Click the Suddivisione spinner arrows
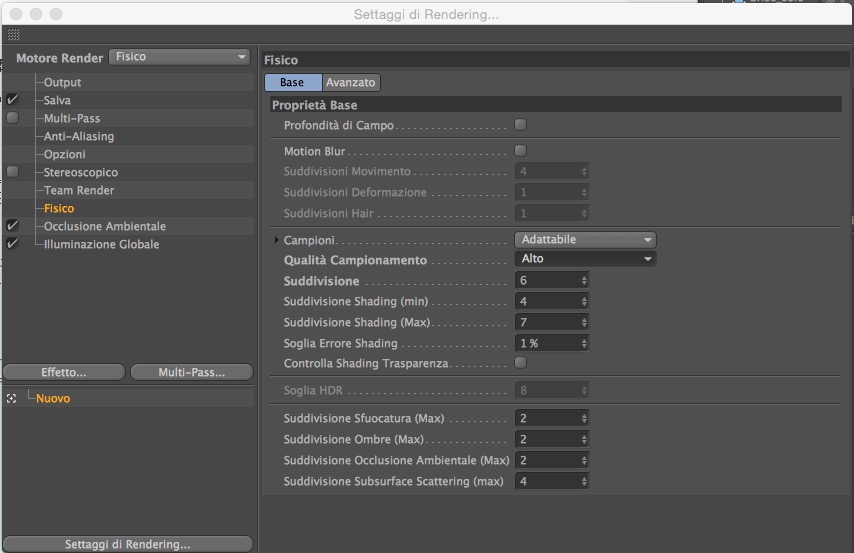Image resolution: width=854 pixels, height=553 pixels. [x=584, y=281]
